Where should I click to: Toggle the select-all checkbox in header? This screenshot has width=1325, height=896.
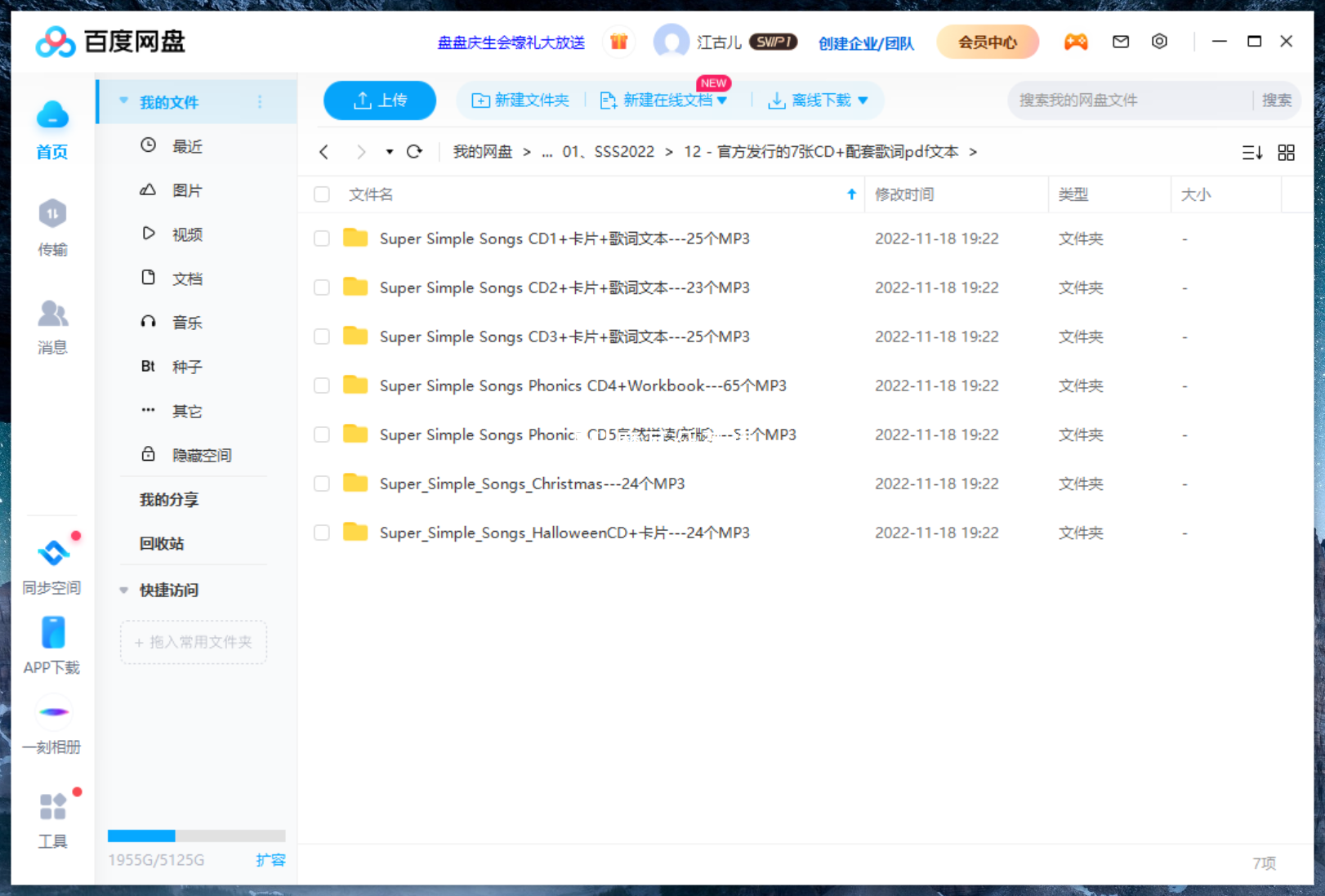pos(322,194)
